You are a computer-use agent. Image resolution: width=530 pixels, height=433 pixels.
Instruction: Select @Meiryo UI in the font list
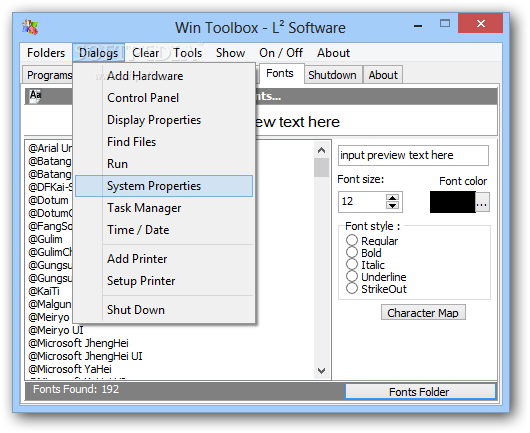[x=55, y=330]
